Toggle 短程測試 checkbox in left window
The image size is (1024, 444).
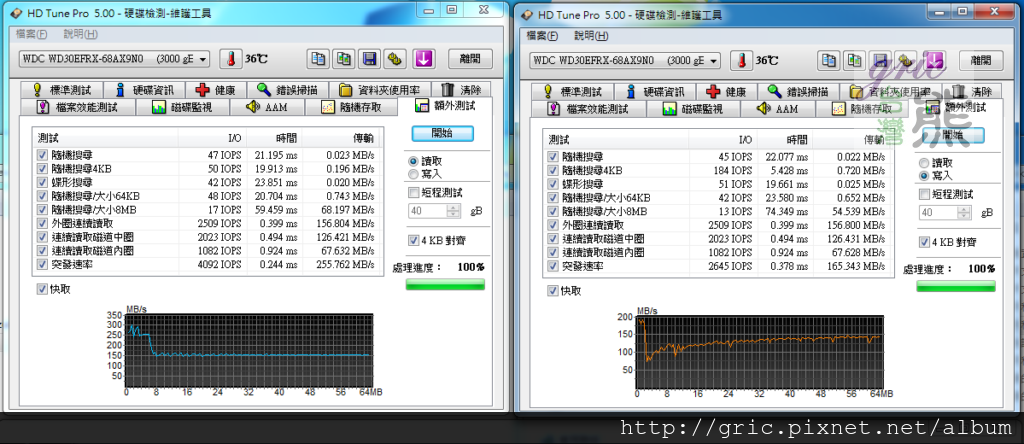coord(413,193)
